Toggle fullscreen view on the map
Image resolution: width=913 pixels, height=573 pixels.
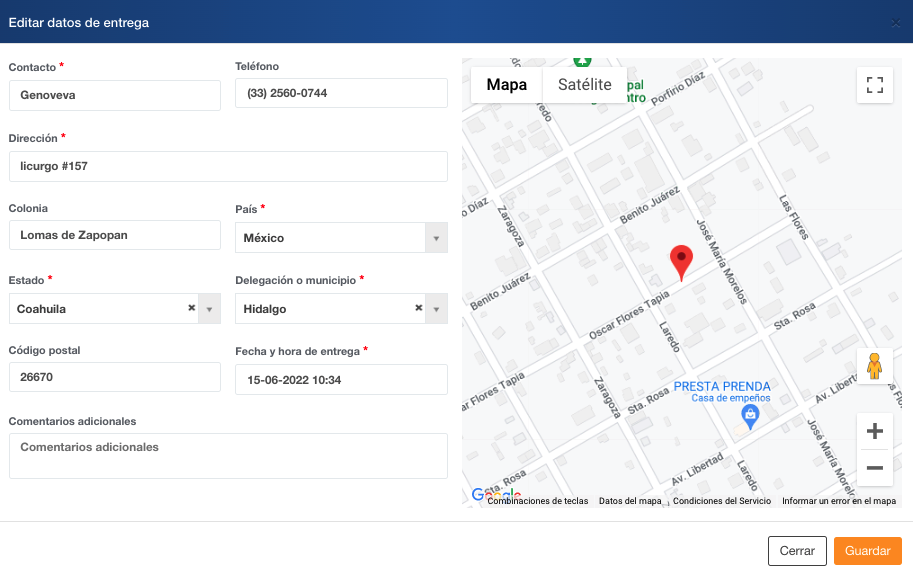[x=874, y=85]
